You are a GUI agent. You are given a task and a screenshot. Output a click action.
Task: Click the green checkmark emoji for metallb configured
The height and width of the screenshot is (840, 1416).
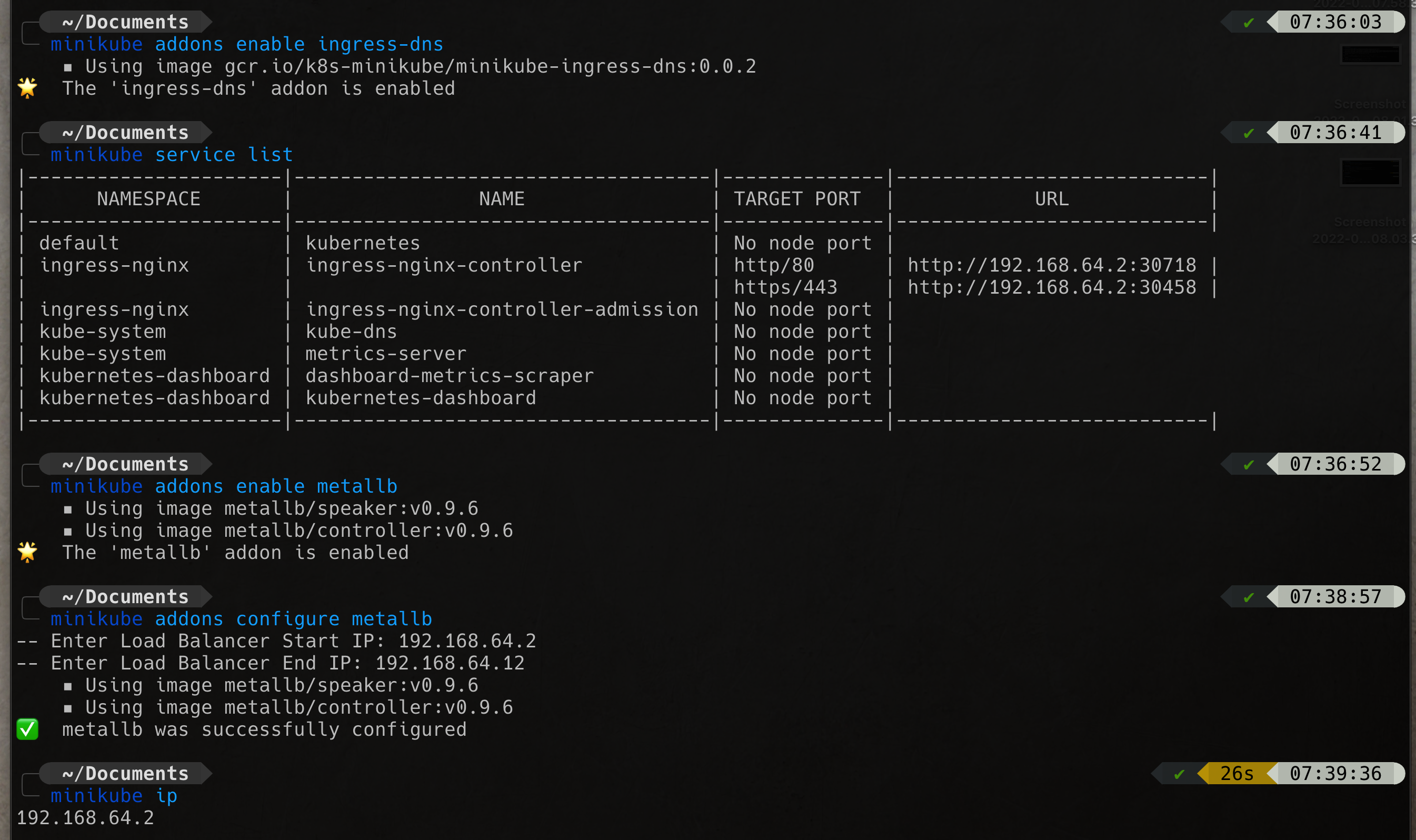point(27,729)
